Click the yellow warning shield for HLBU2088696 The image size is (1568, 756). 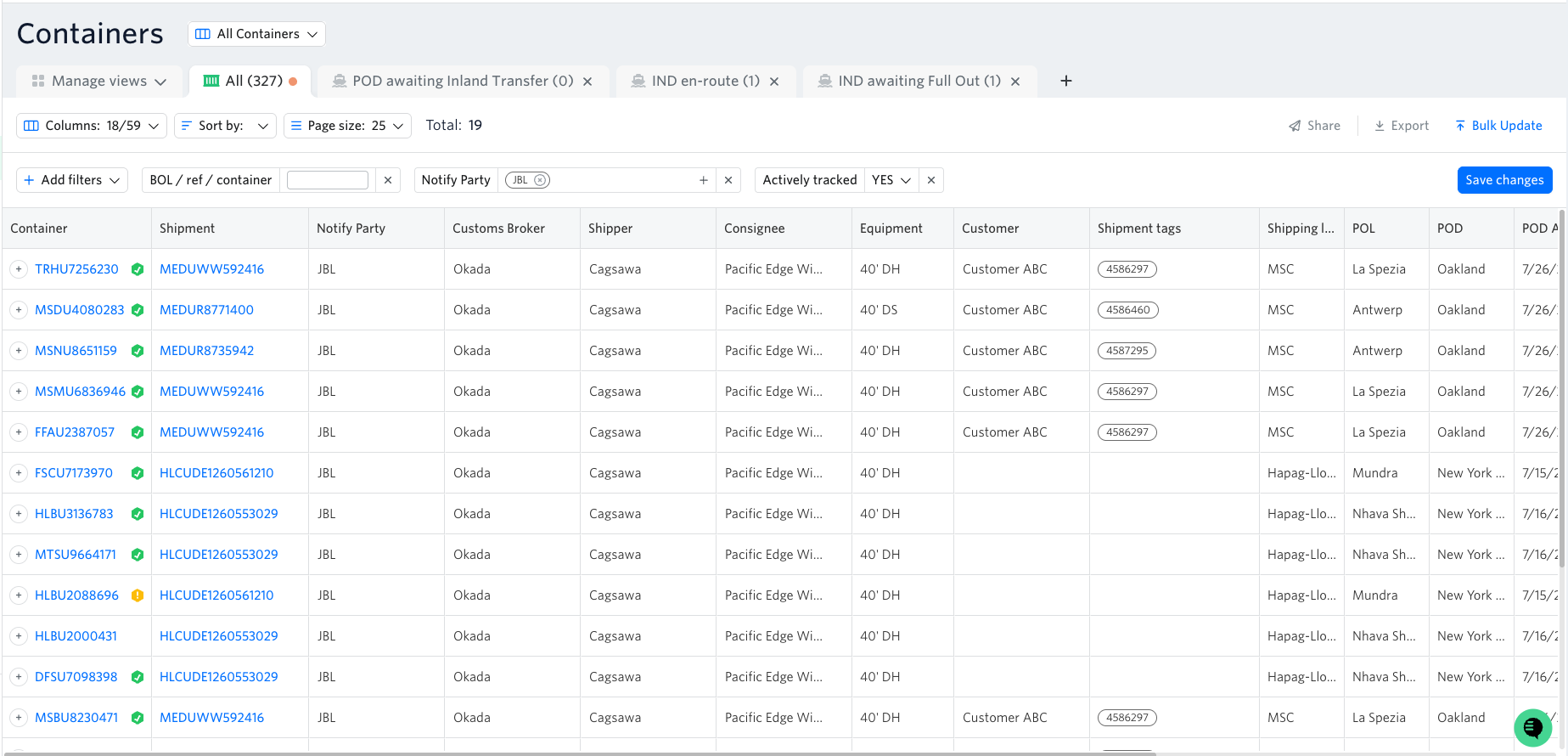click(138, 595)
